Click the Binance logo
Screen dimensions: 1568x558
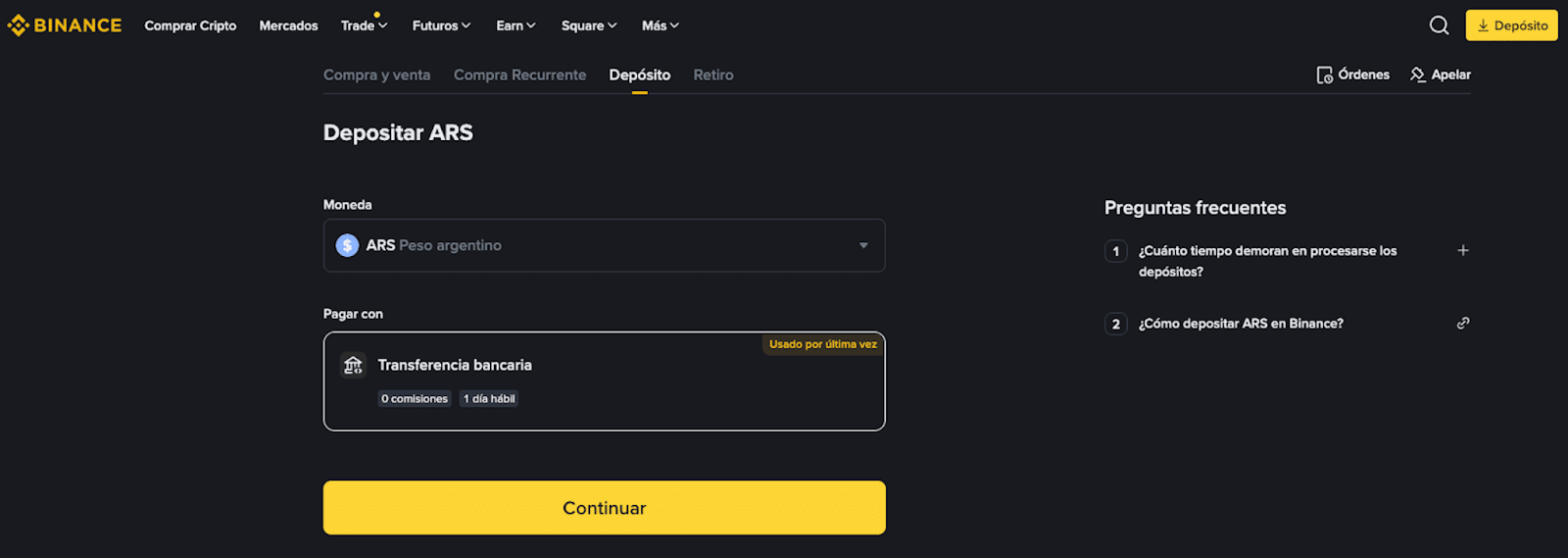[65, 25]
